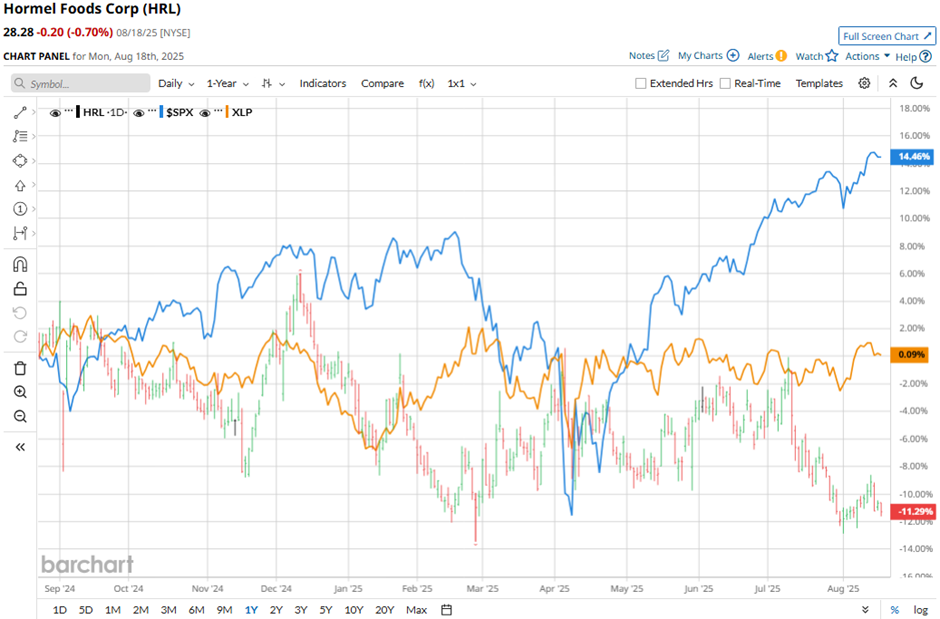940x619 pixels.
Task: Open $SPX series options ellipsis
Action: pyautogui.click(x=152, y=111)
